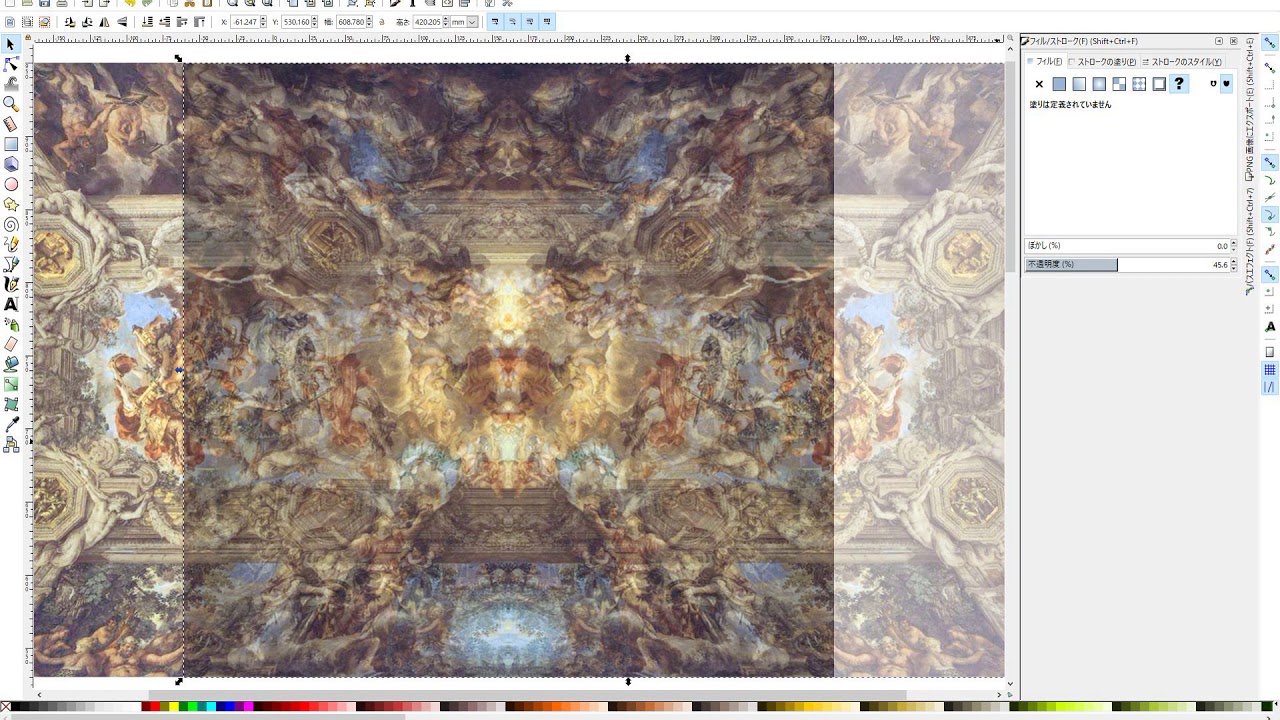This screenshot has height=720, width=1280.
Task: Click the flip horizontal toolbar icon
Action: tap(104, 22)
